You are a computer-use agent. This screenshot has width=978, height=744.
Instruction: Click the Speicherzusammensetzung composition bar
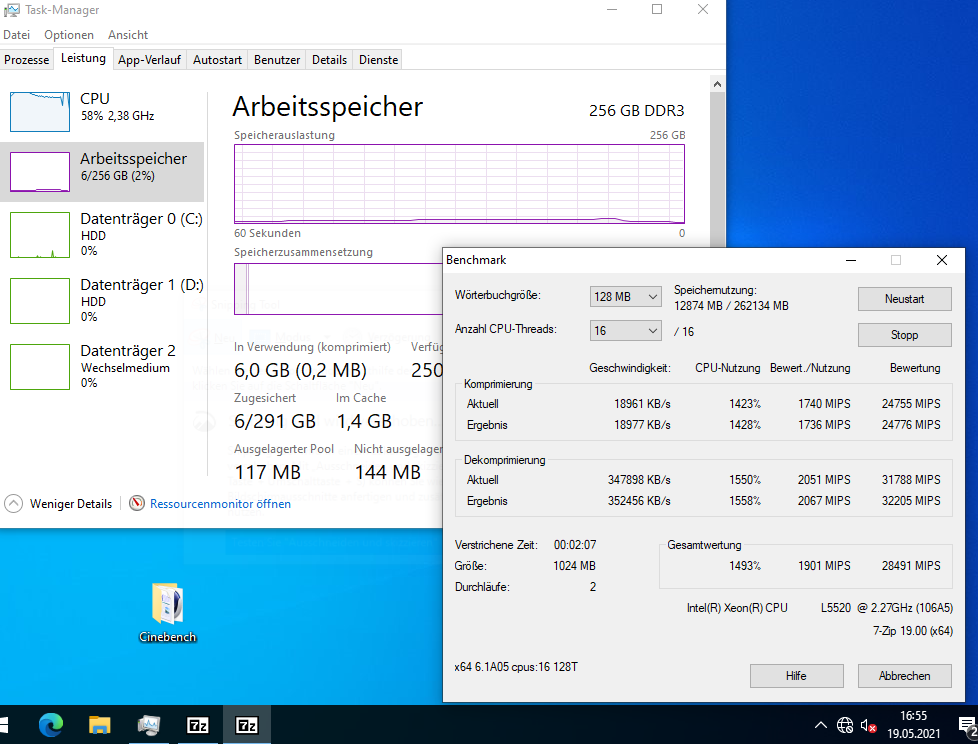(x=338, y=289)
